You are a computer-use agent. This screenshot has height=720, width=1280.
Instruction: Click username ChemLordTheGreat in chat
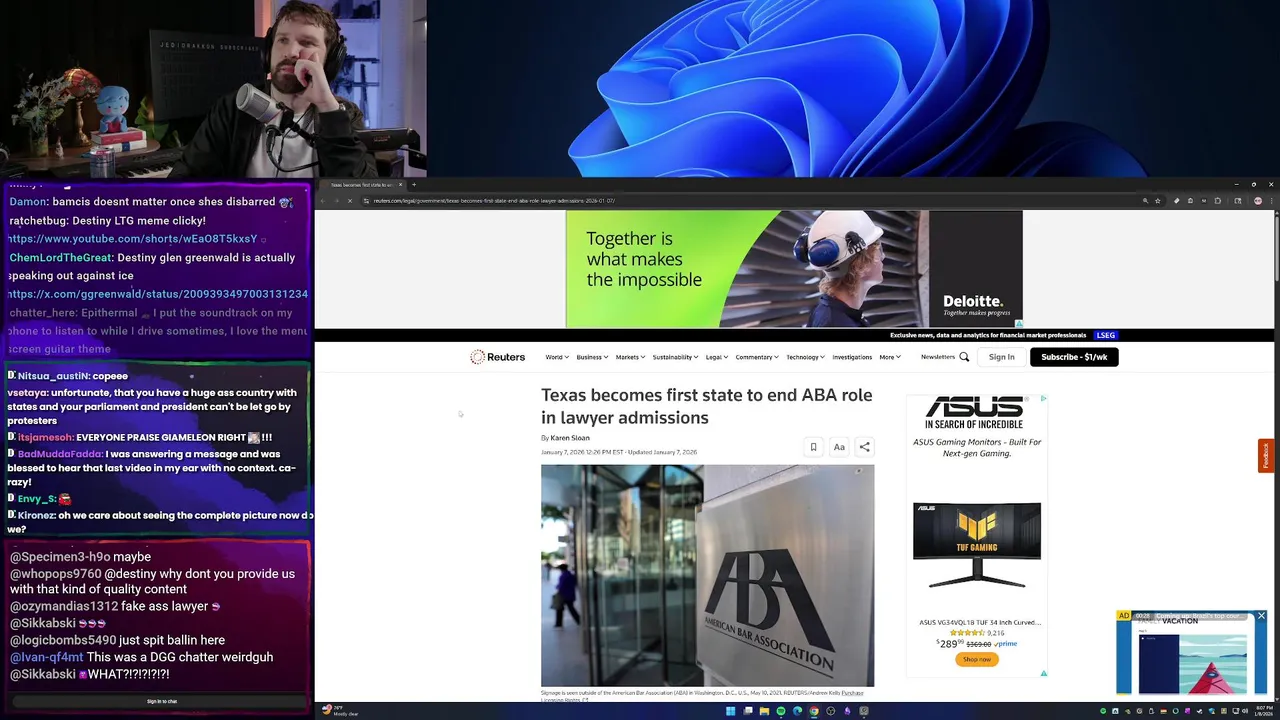click(61, 258)
